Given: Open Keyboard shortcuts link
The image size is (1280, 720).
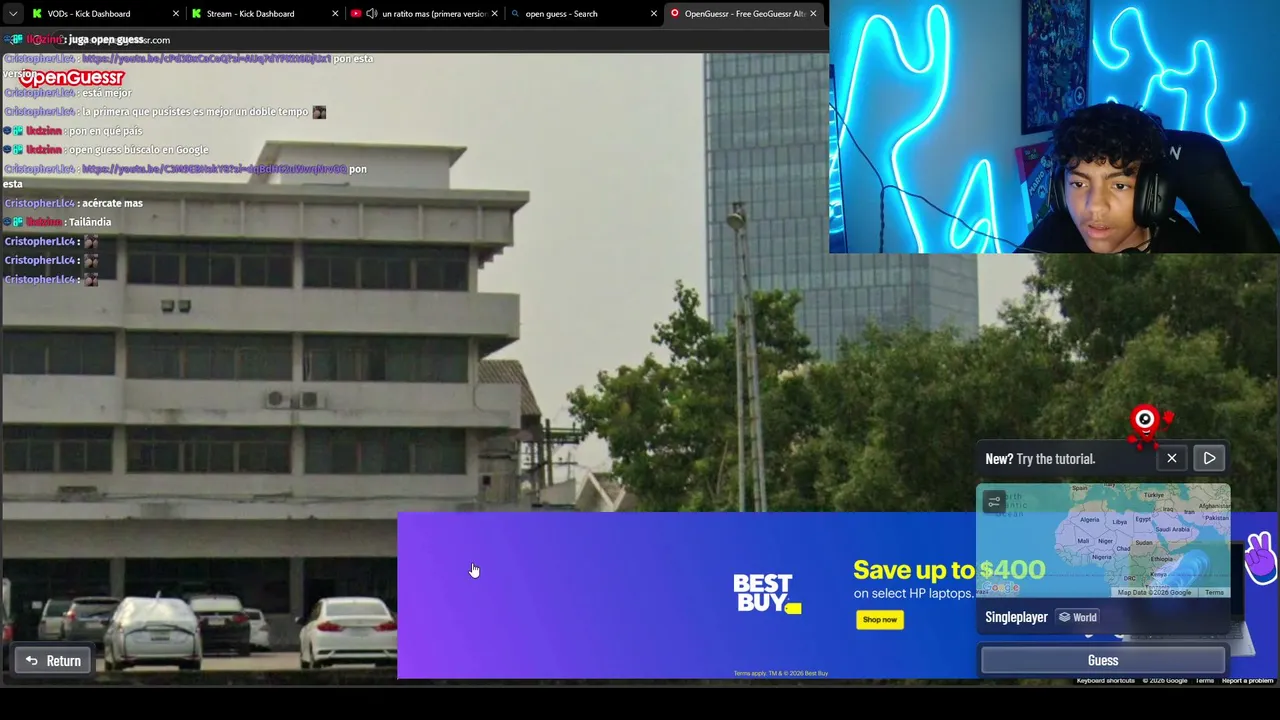Looking at the screenshot, I should pyautogui.click(x=1105, y=681).
